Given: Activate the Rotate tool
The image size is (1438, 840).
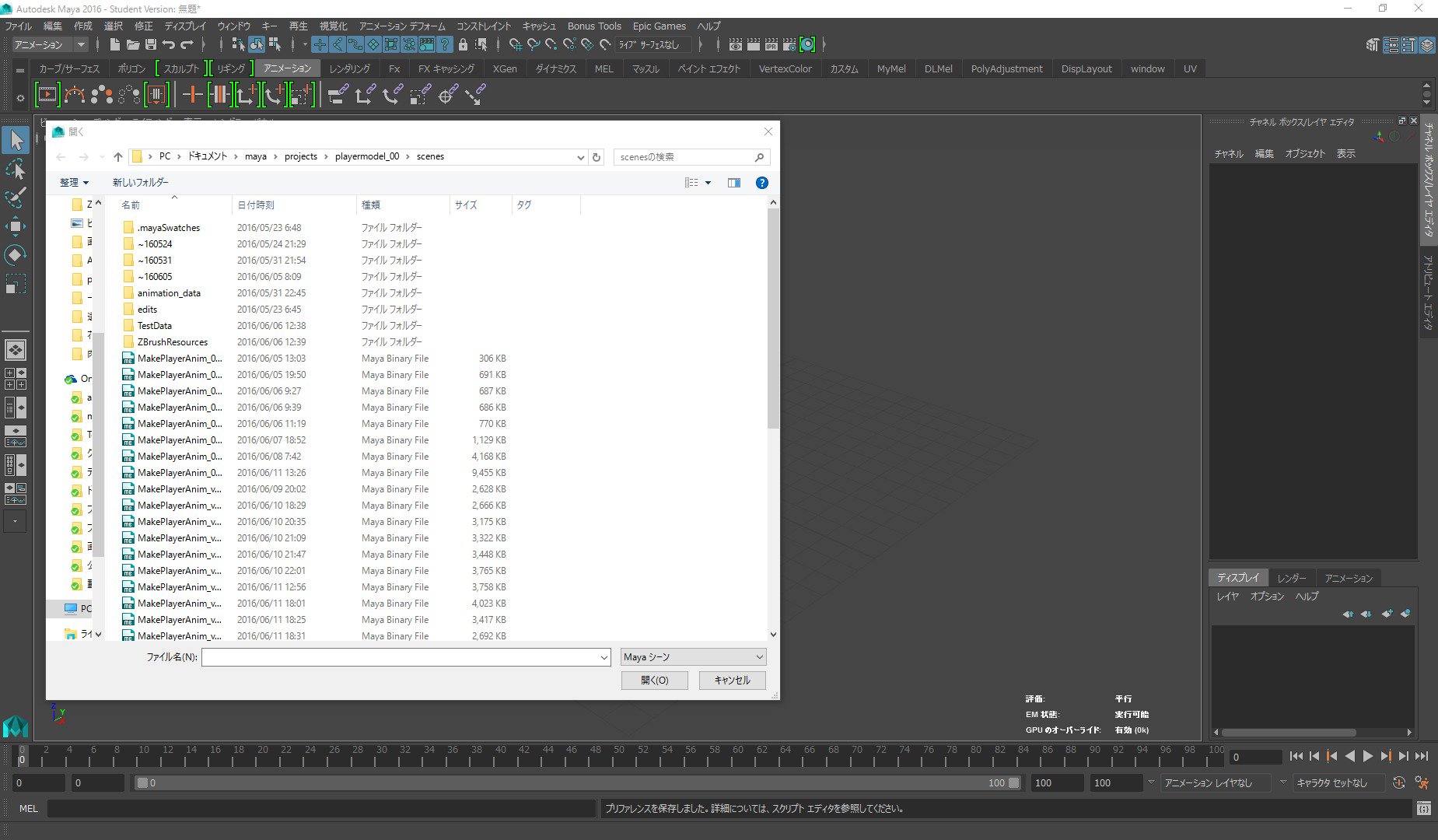Looking at the screenshot, I should click(x=16, y=254).
